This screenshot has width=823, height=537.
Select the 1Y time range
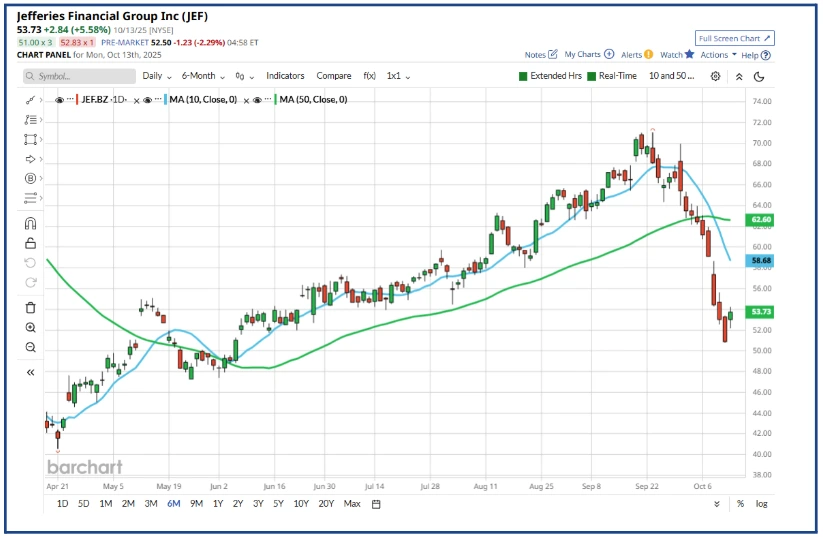click(x=218, y=504)
